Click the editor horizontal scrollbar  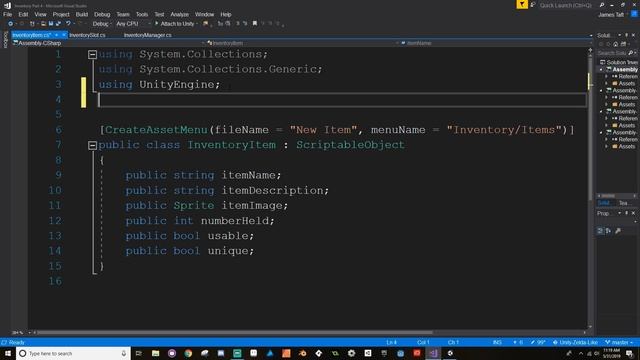coord(235,332)
